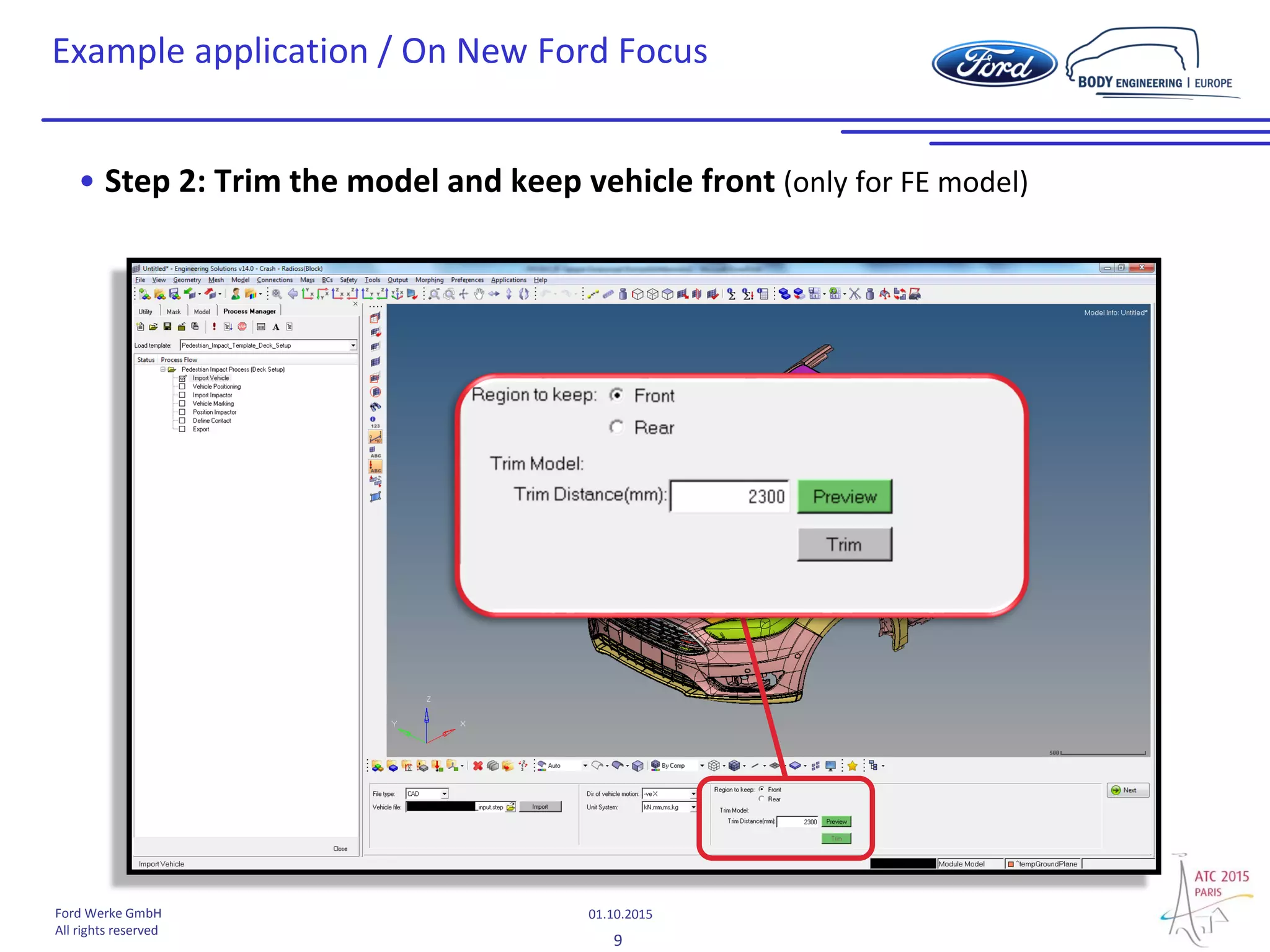Check the Define Contact step box
1270x952 pixels.
tap(182, 421)
